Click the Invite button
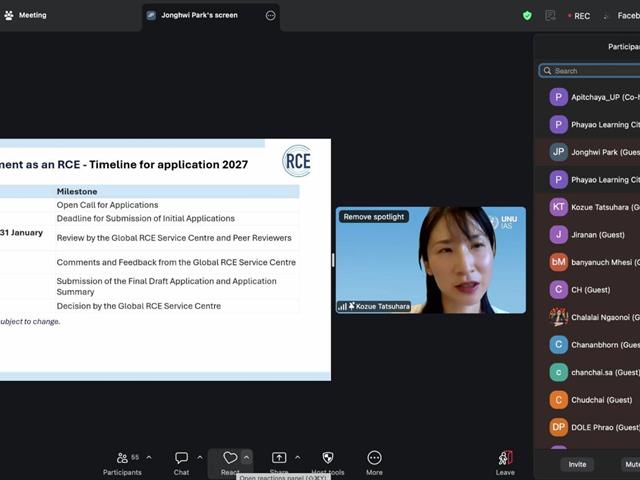Viewport: 640px width, 480px height. point(577,464)
